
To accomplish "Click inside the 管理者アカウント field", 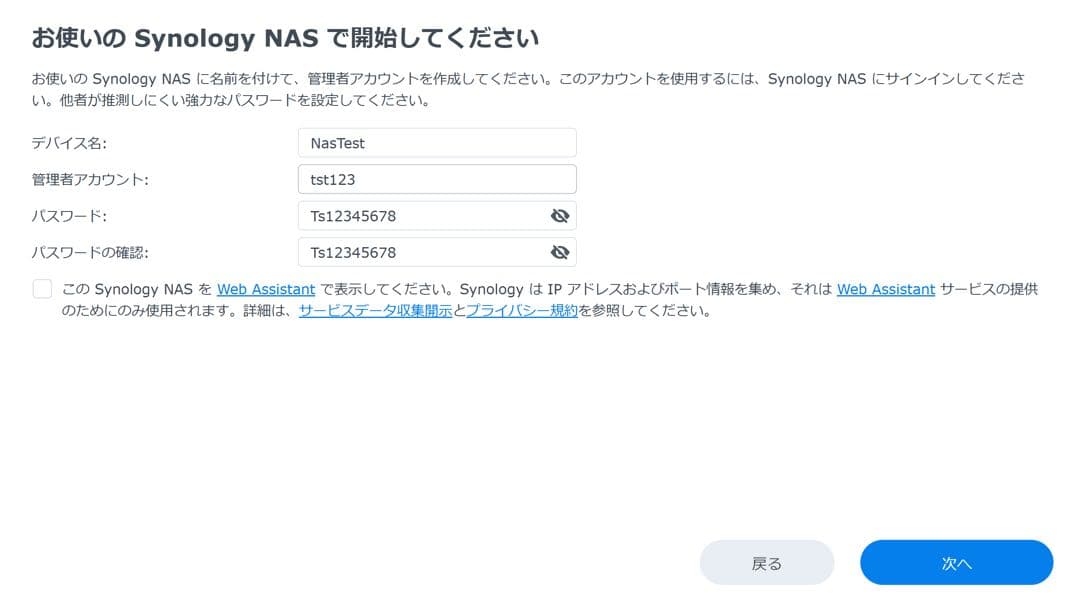I will coord(437,179).
